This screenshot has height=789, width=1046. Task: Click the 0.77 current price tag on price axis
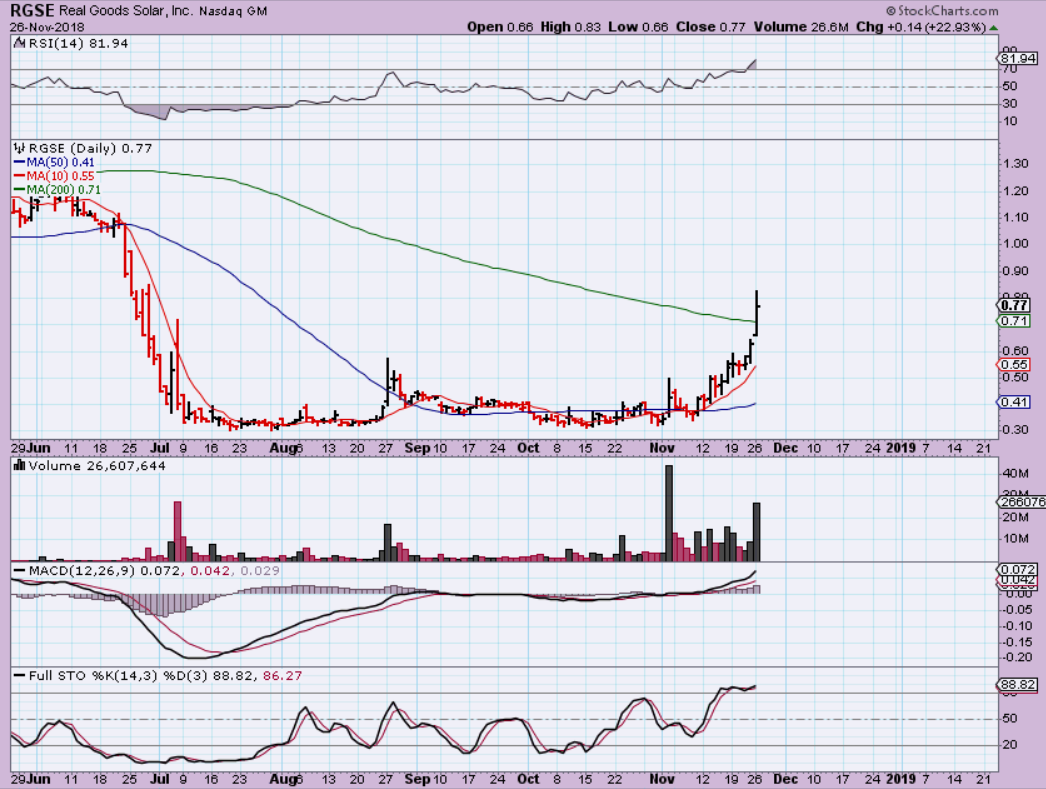point(1014,305)
